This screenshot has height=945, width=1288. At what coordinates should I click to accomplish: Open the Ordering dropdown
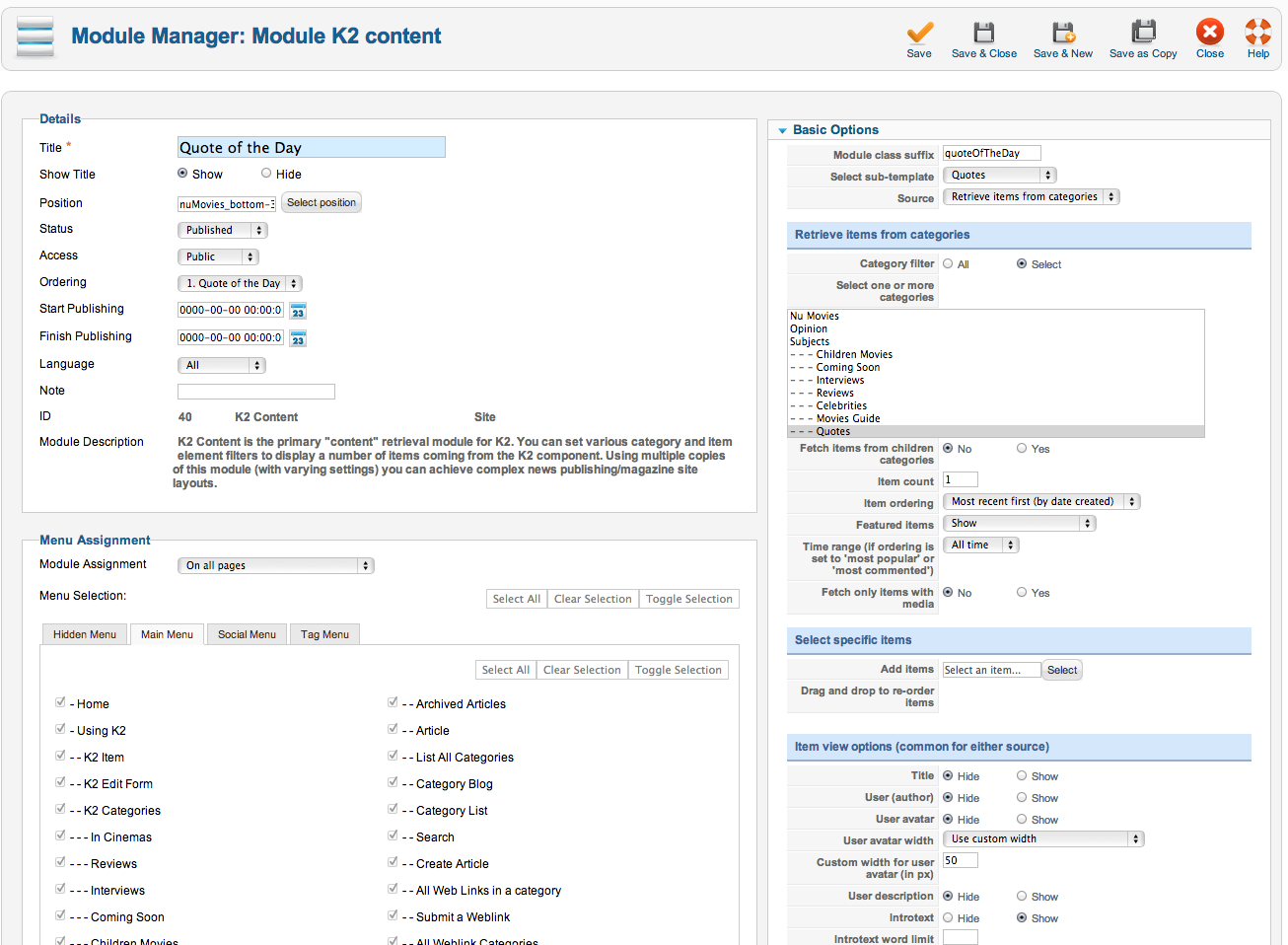240,283
